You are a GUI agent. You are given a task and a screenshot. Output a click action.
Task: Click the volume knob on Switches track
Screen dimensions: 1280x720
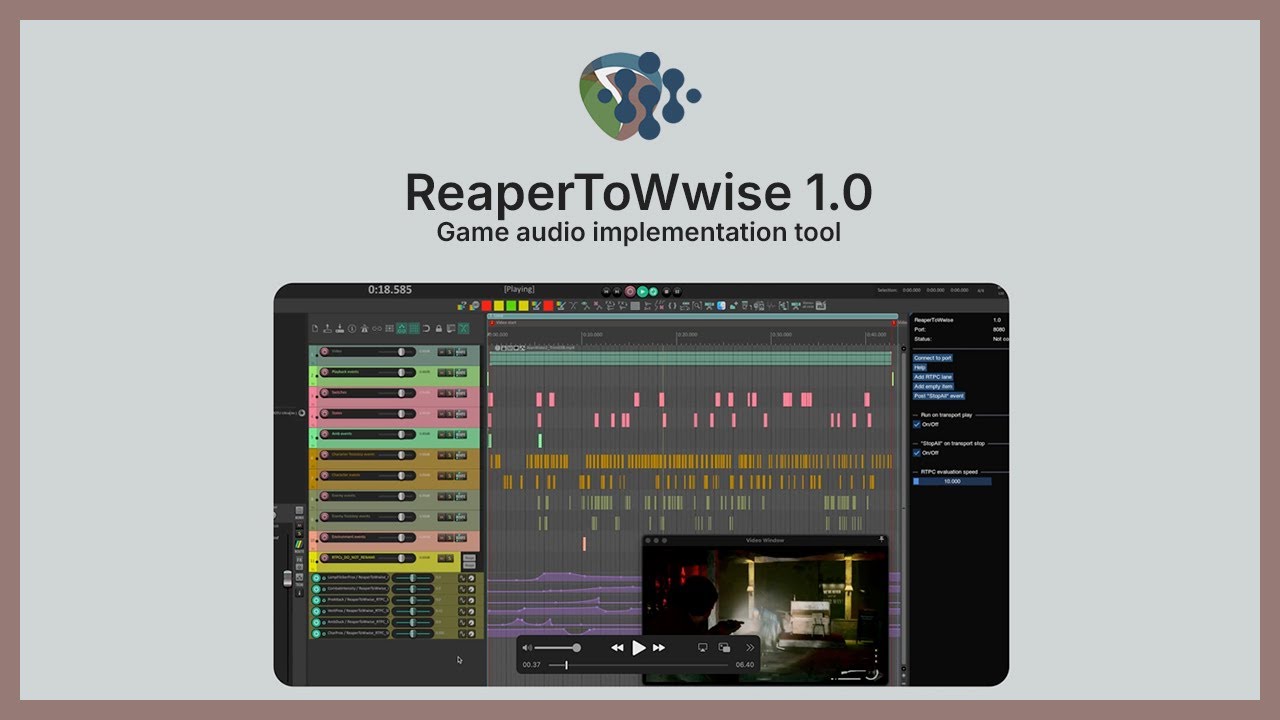coord(401,393)
